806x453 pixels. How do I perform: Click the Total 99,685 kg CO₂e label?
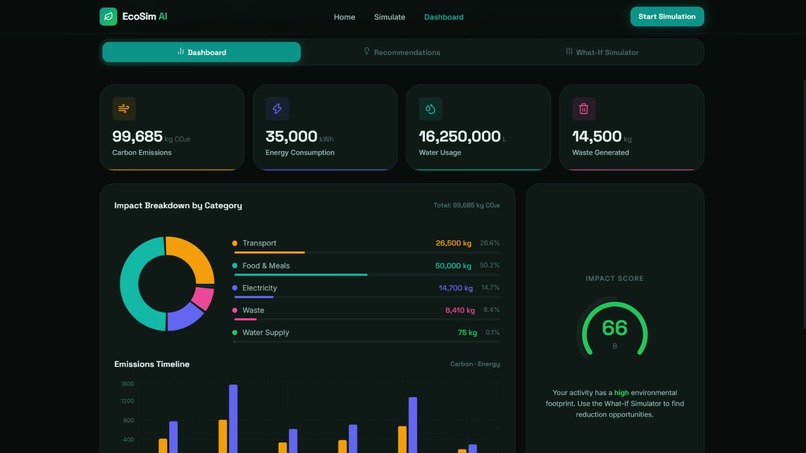pos(467,205)
